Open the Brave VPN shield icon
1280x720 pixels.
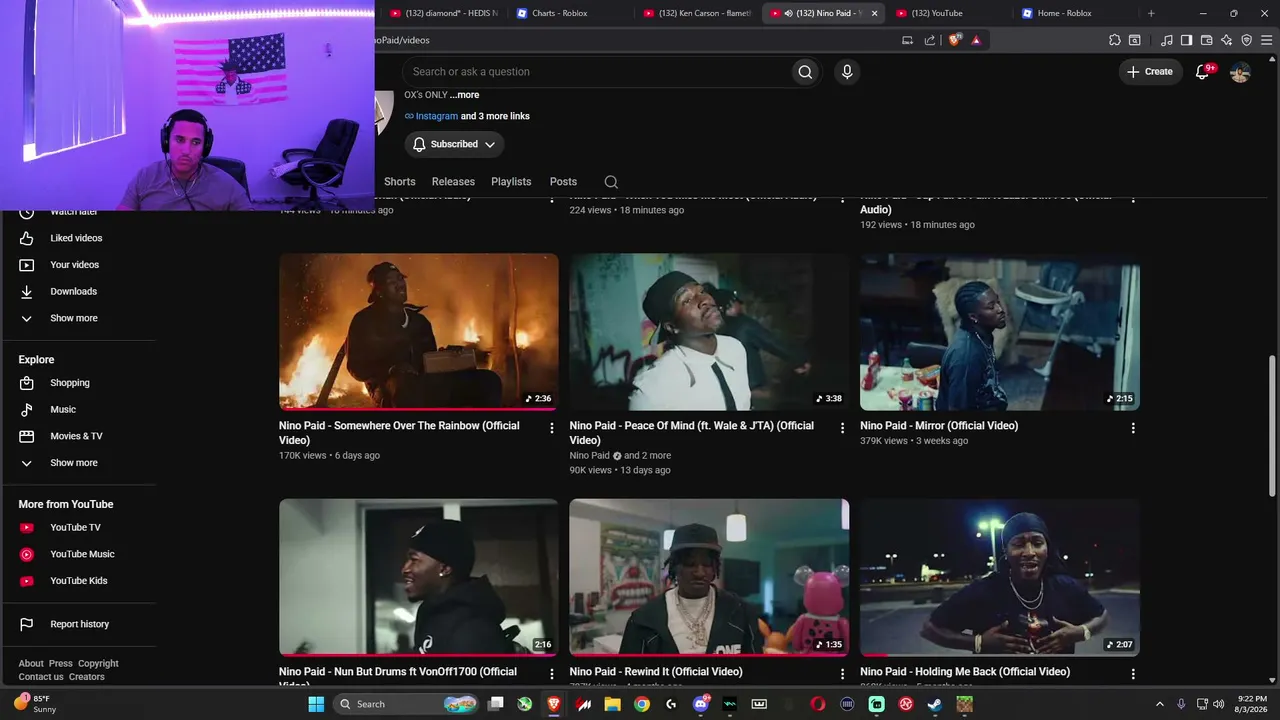point(1246,40)
